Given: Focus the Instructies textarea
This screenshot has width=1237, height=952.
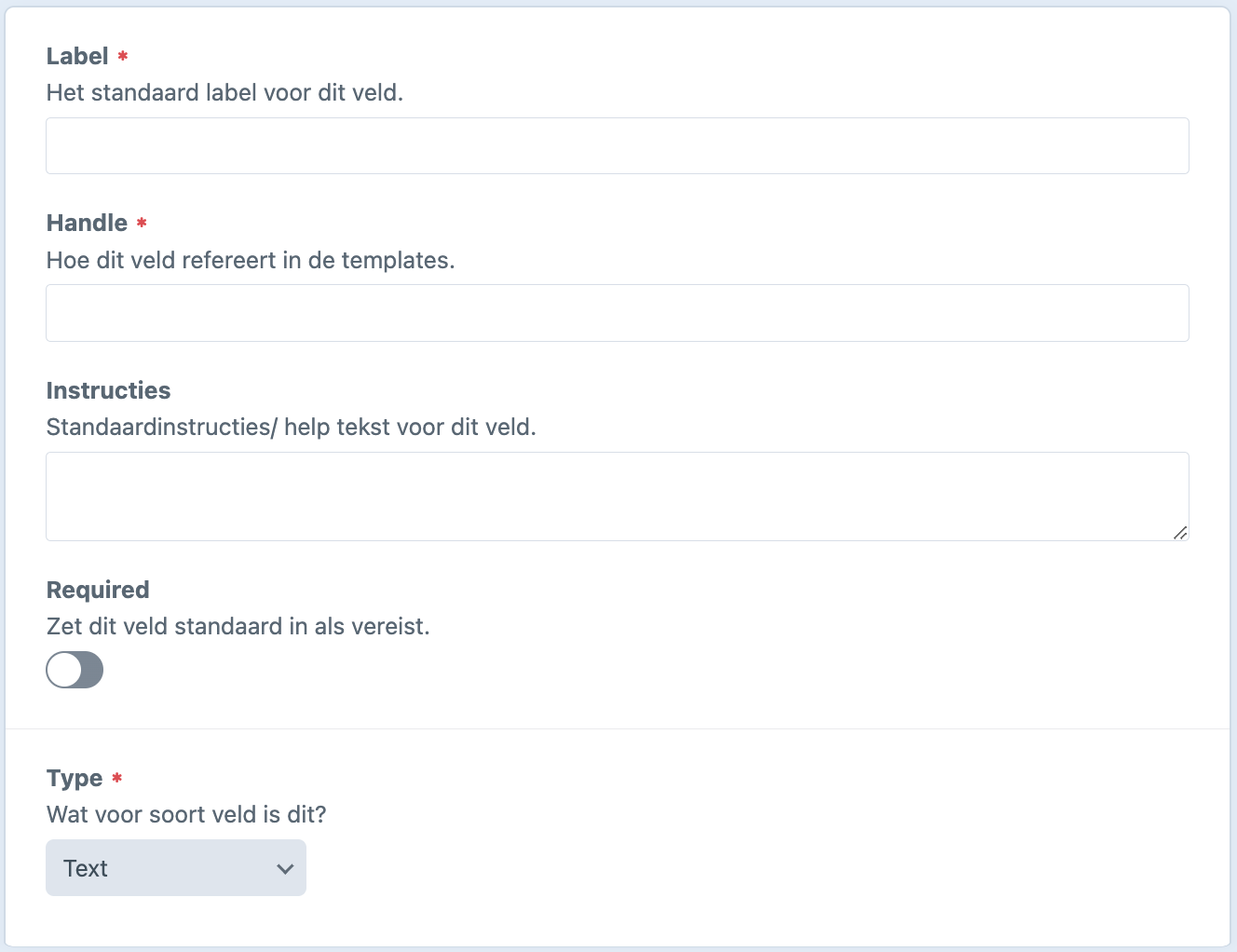Looking at the screenshot, I should [x=617, y=496].
